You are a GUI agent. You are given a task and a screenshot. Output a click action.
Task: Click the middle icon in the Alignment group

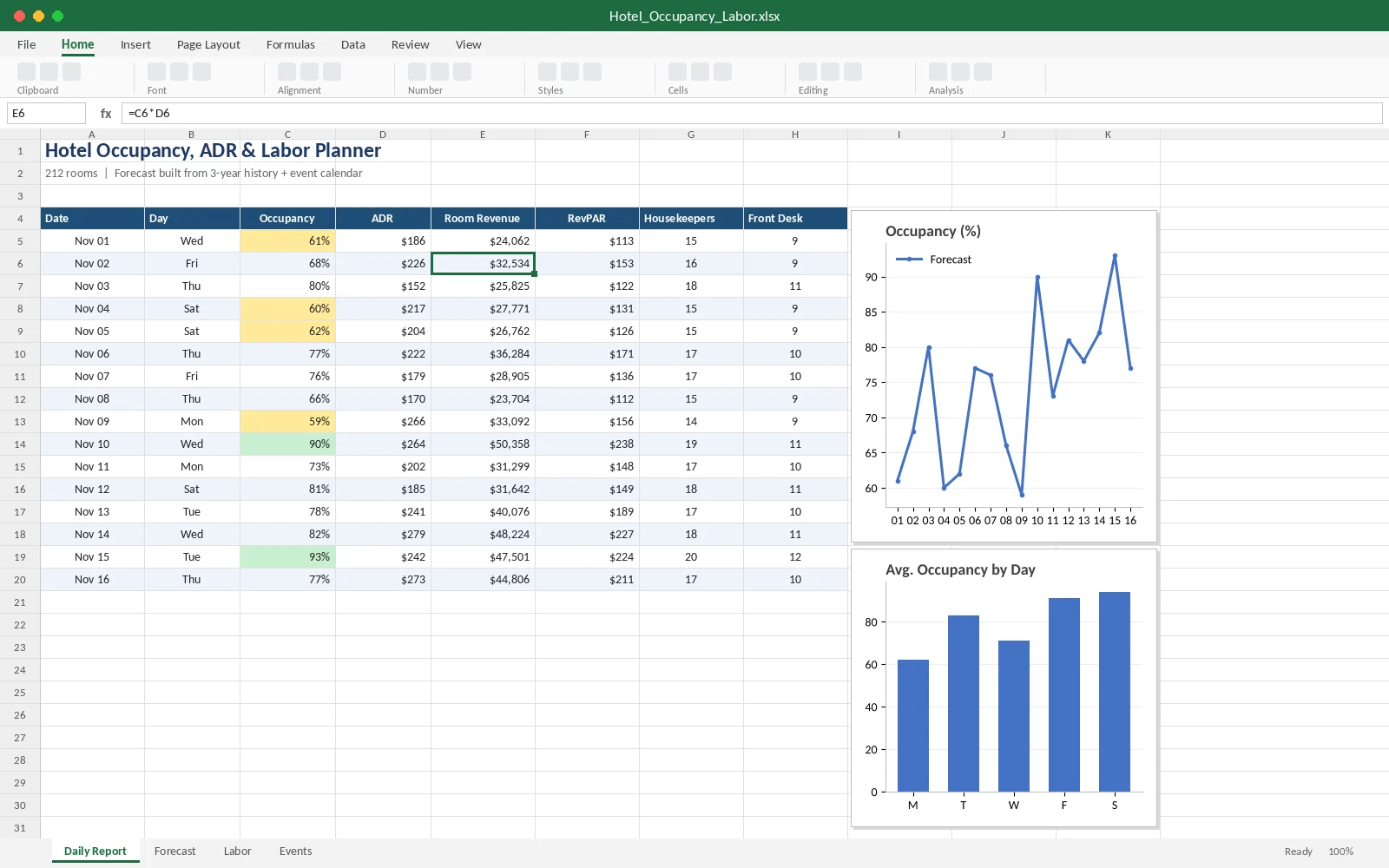310,72
